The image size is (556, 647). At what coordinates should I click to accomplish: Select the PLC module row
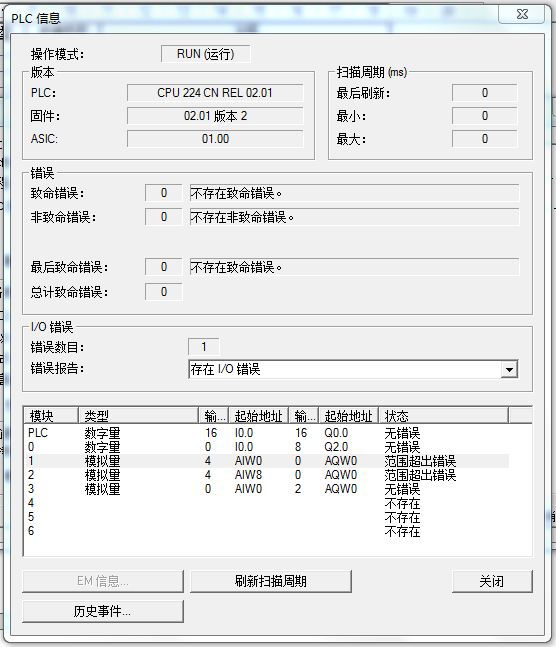266,433
